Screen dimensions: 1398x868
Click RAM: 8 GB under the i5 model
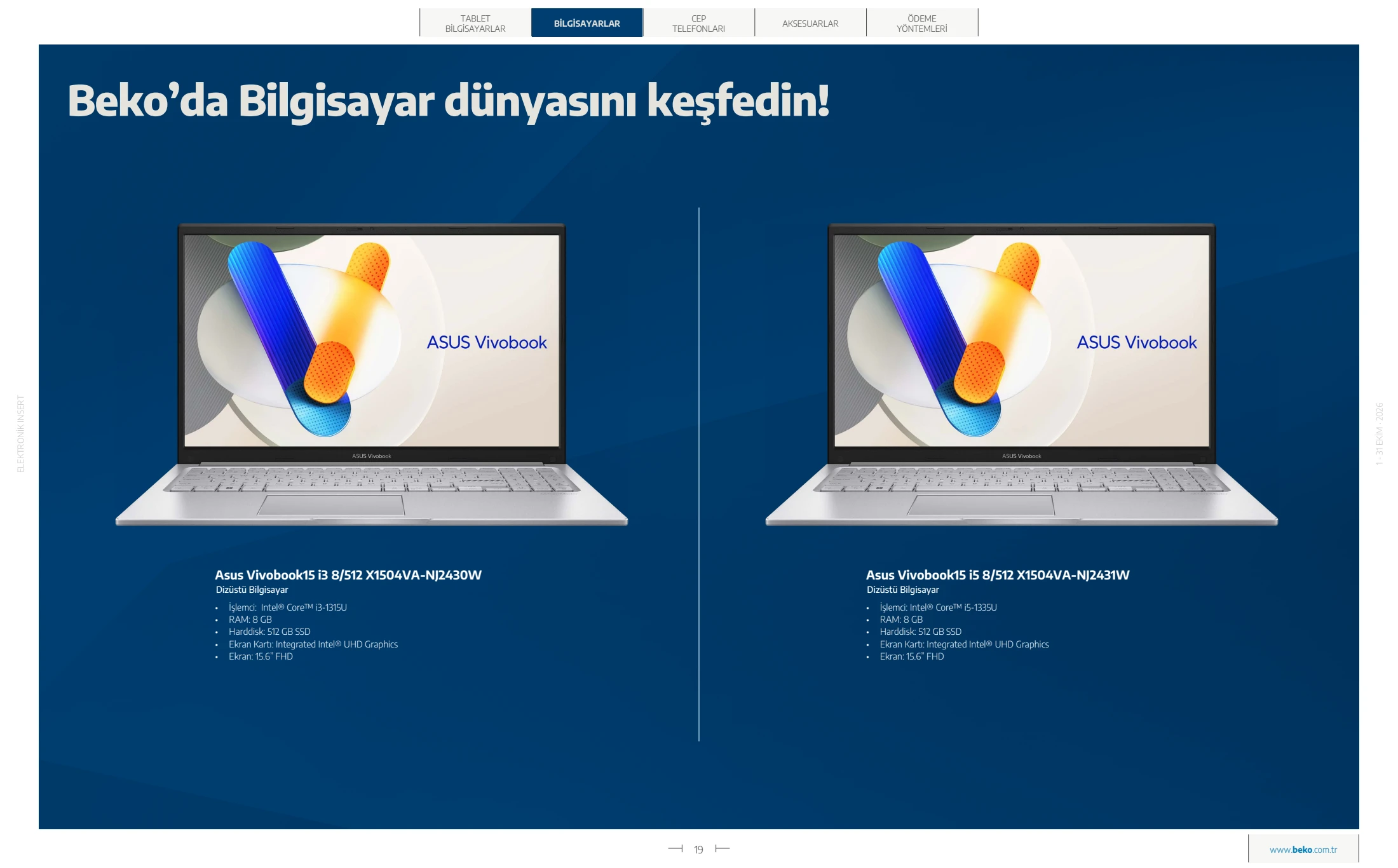click(x=901, y=620)
